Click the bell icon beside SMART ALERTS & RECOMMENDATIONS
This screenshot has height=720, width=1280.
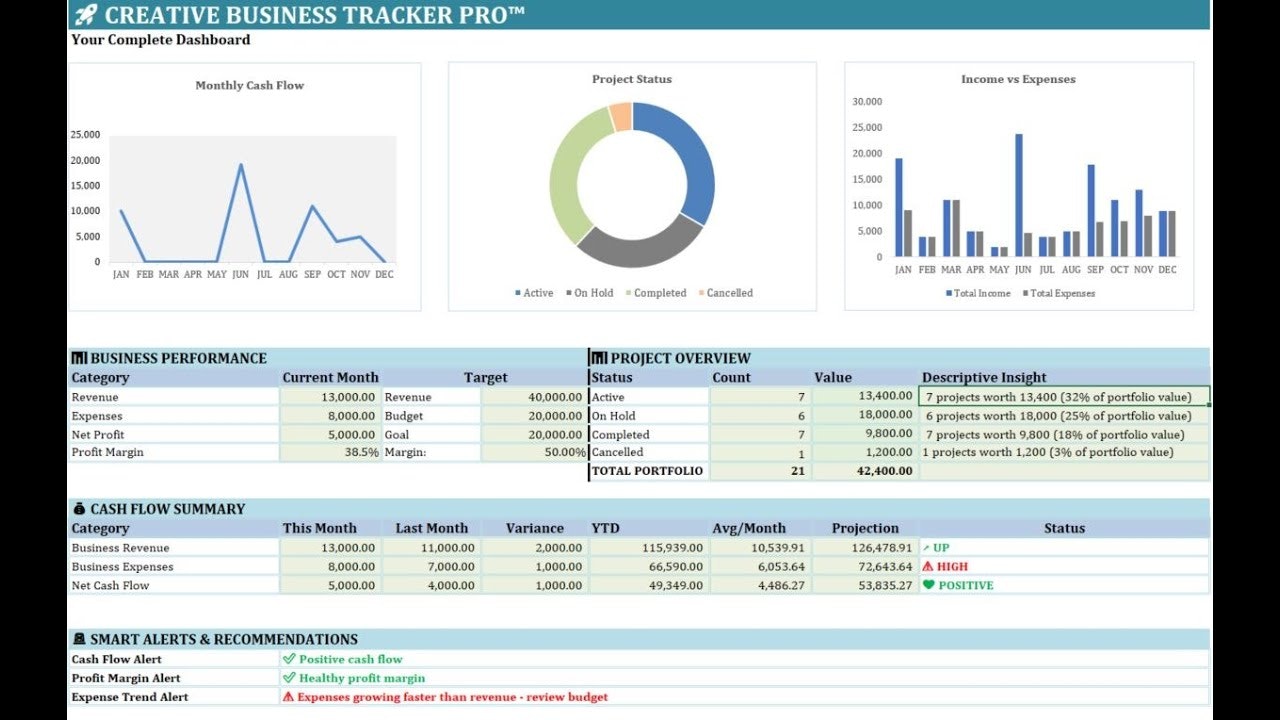[x=80, y=639]
